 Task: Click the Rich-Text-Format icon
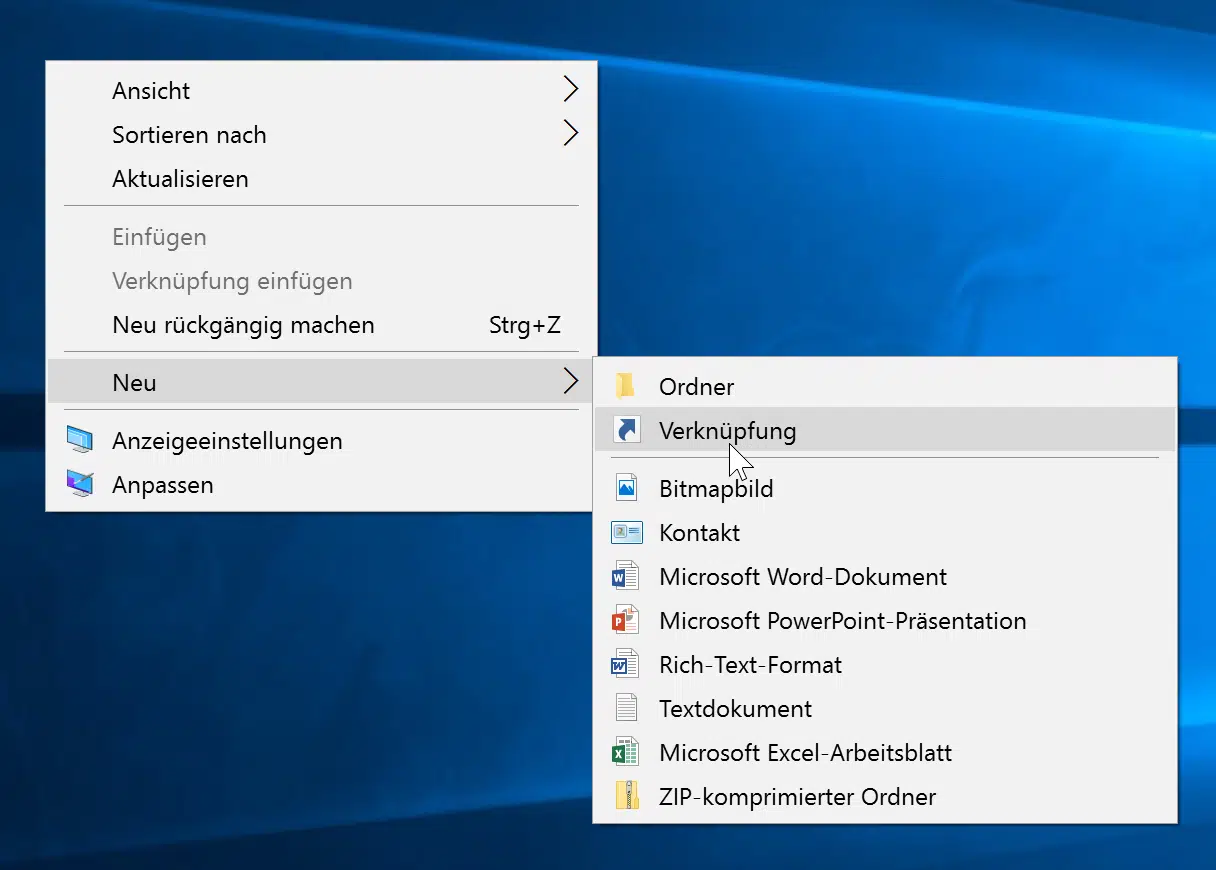624,664
